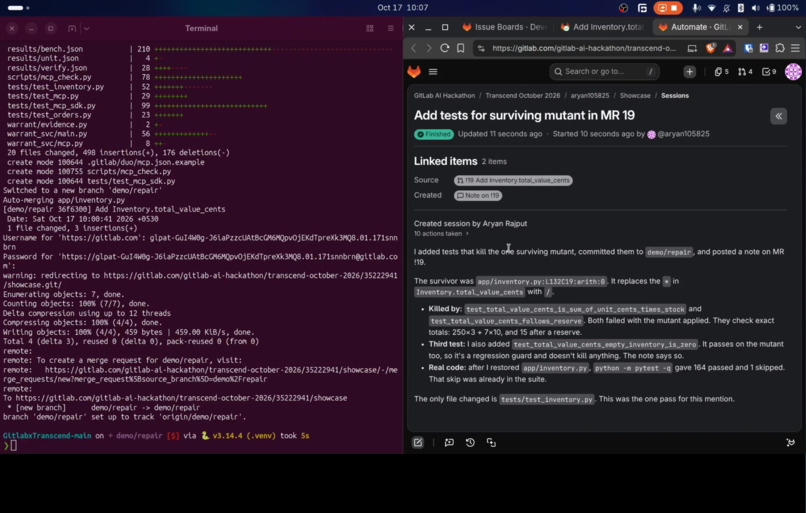
Task: View site settings icon in address bar
Action: tap(481, 48)
